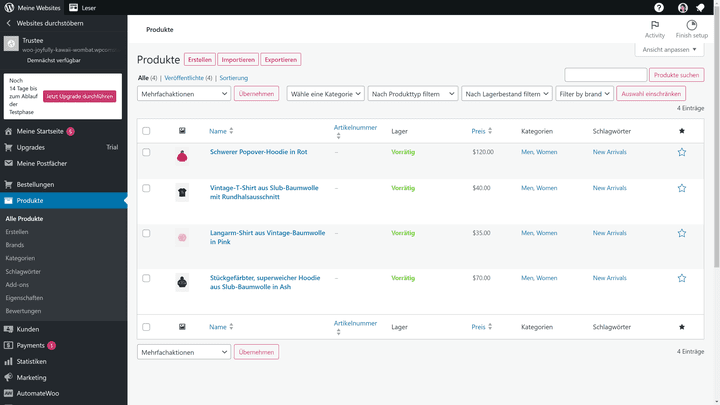Expand the Ansicht anpassen panel
Viewport: 720px width, 405px height.
(669, 50)
